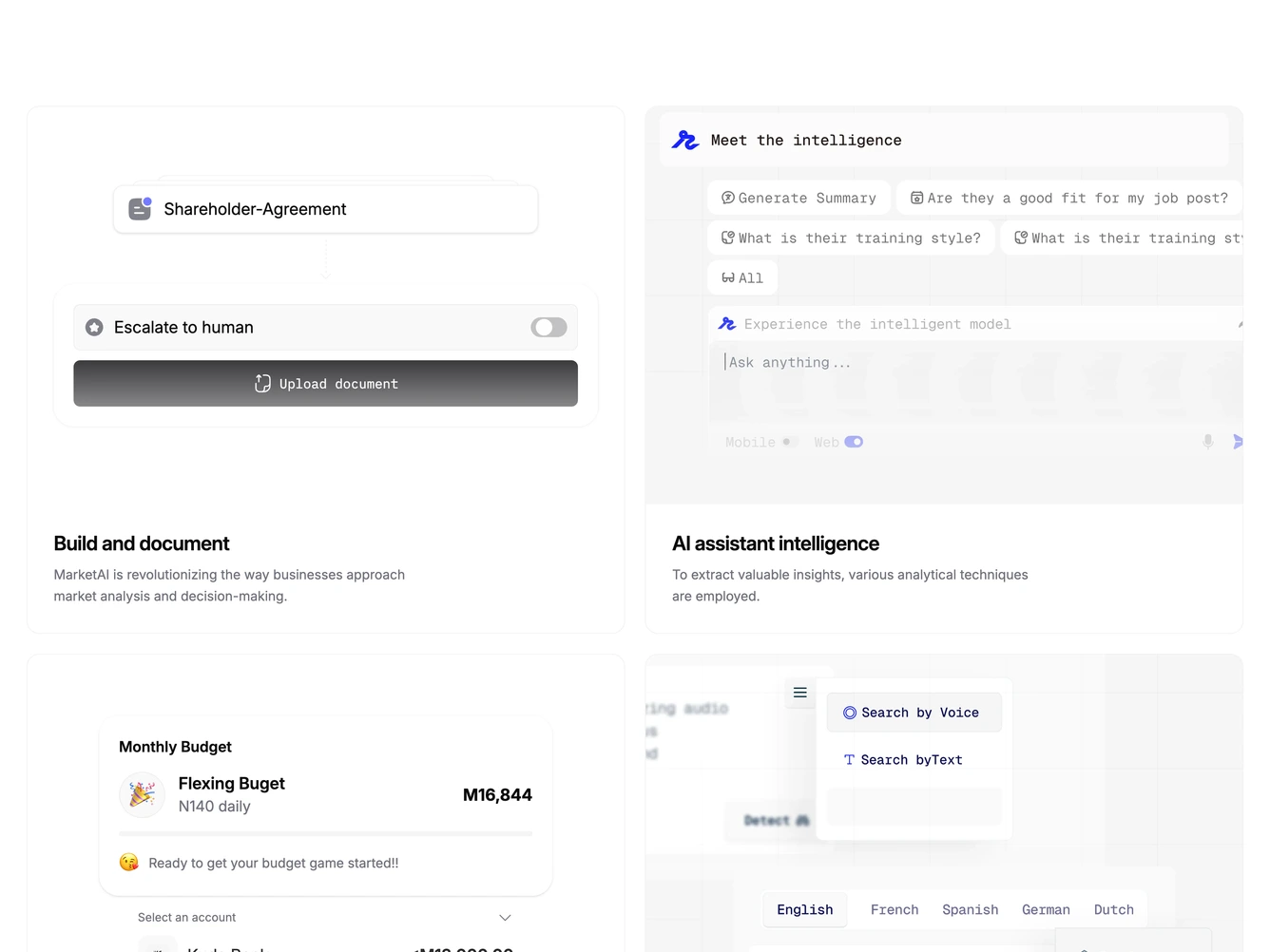This screenshot has height=952, width=1270.
Task: Toggle the Web switch off
Action: (x=854, y=442)
